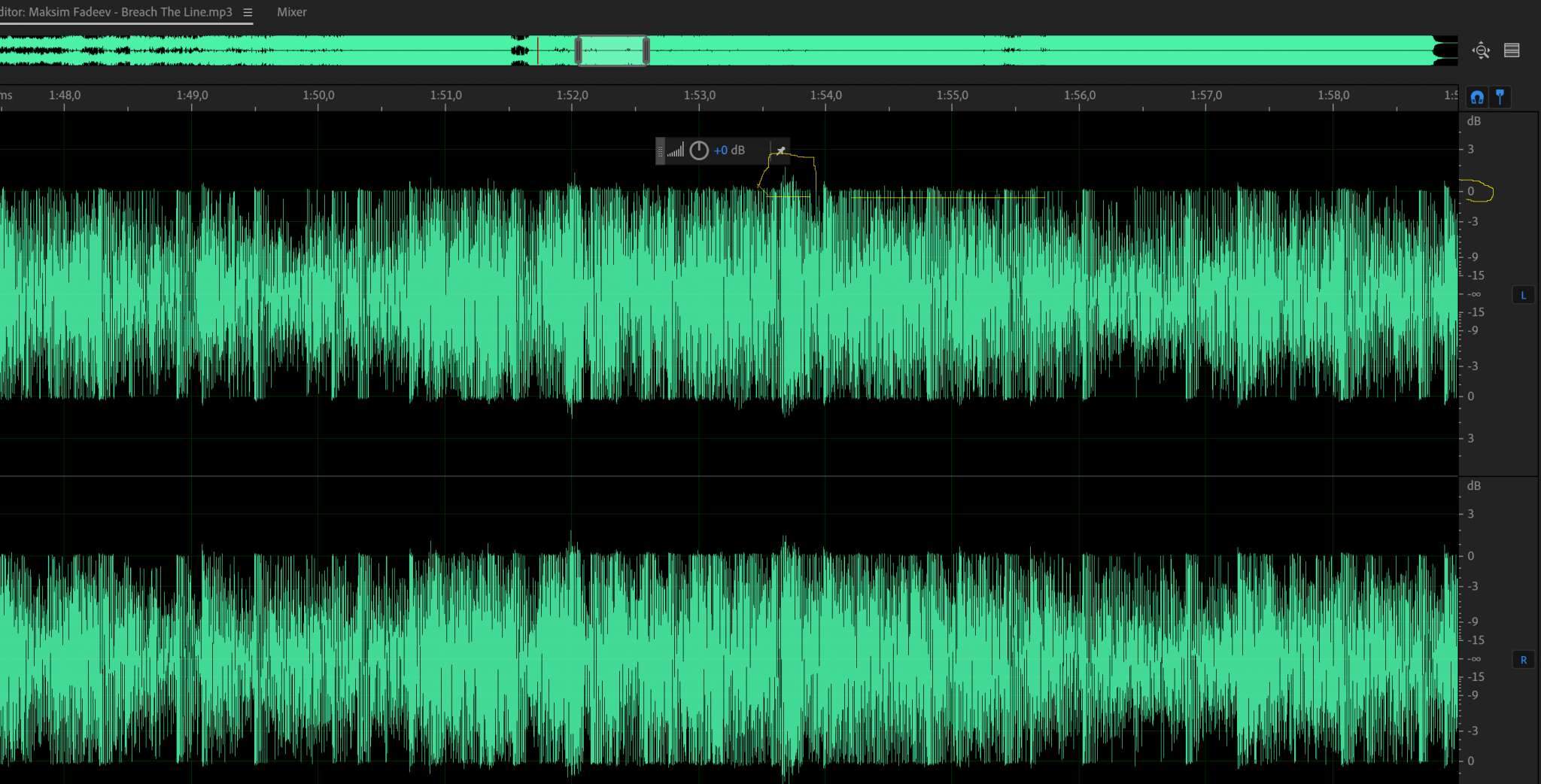
Task: Click the 1:58,0 mark on the time ruler
Action: 1333,96
